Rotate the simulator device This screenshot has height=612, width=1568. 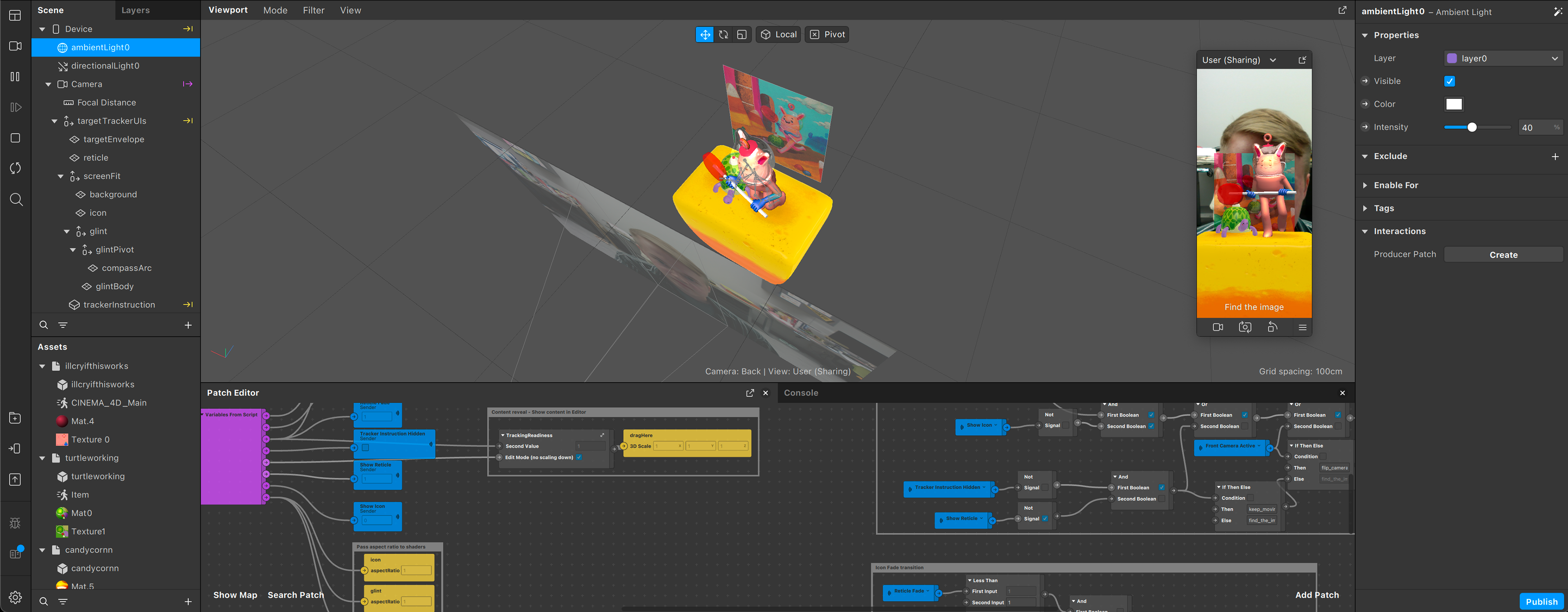tap(1272, 327)
